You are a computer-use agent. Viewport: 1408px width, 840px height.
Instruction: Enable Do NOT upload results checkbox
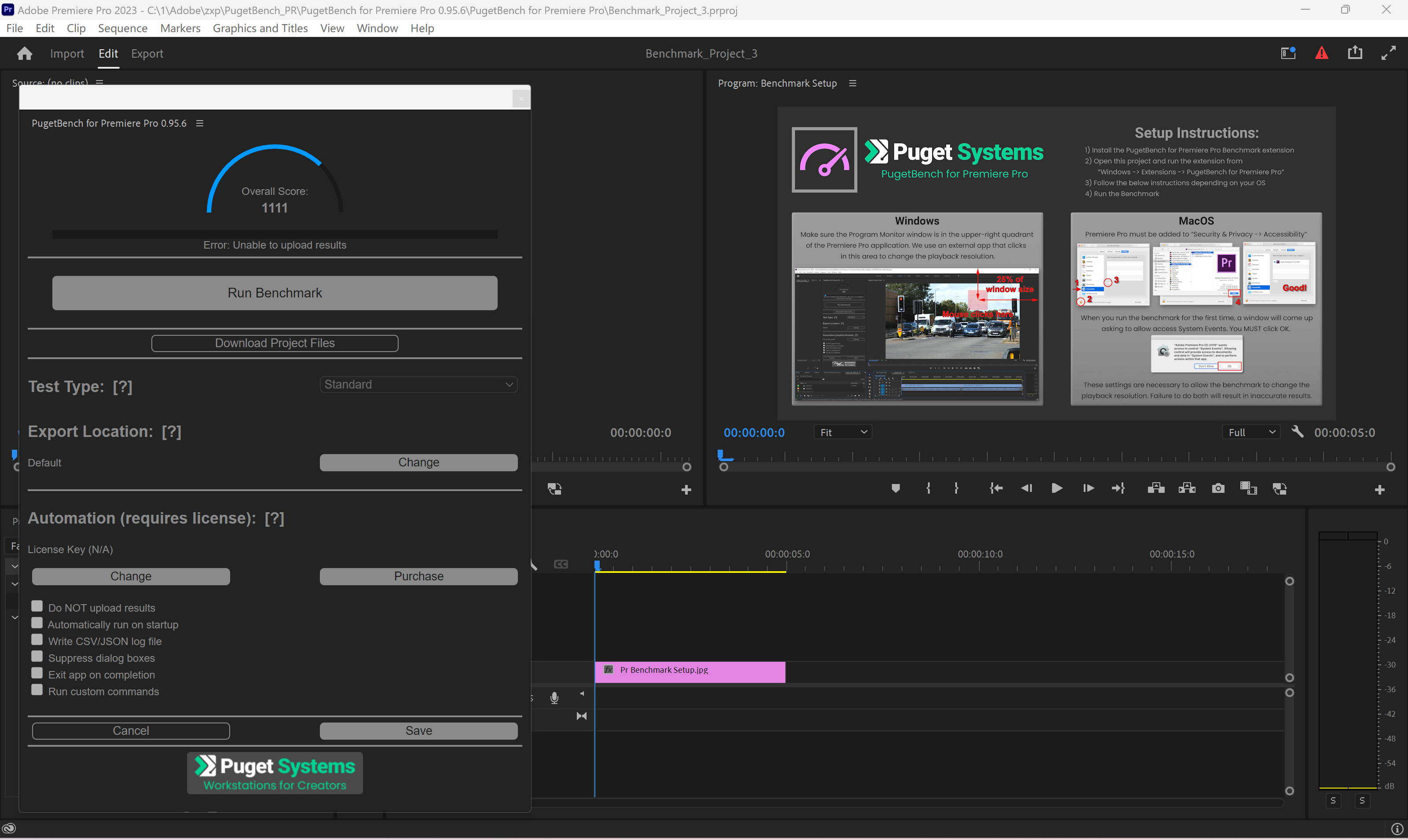pos(37,606)
